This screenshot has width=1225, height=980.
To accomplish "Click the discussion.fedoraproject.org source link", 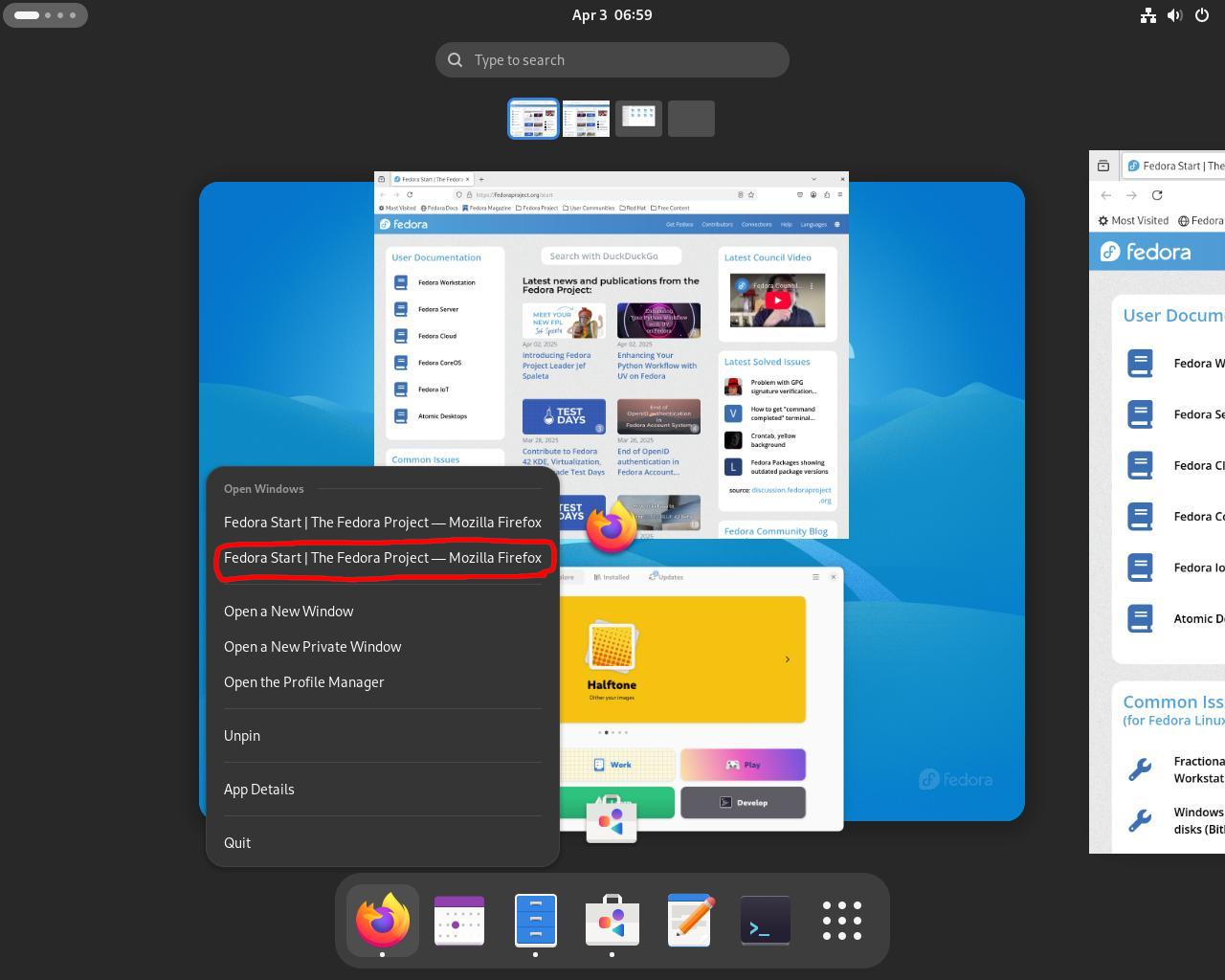I will 791,495.
